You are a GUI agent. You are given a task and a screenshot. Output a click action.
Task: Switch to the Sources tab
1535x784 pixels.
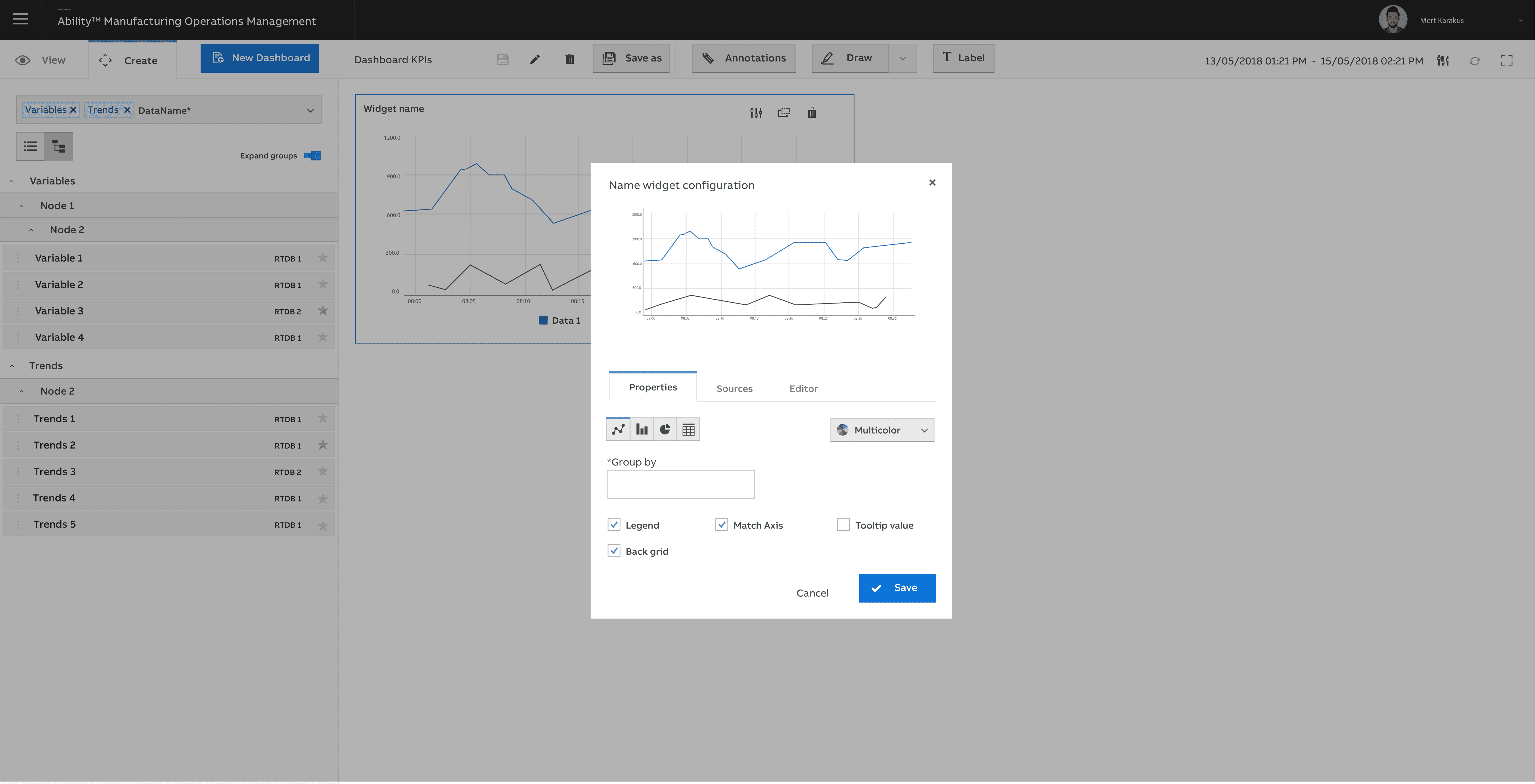tap(734, 388)
